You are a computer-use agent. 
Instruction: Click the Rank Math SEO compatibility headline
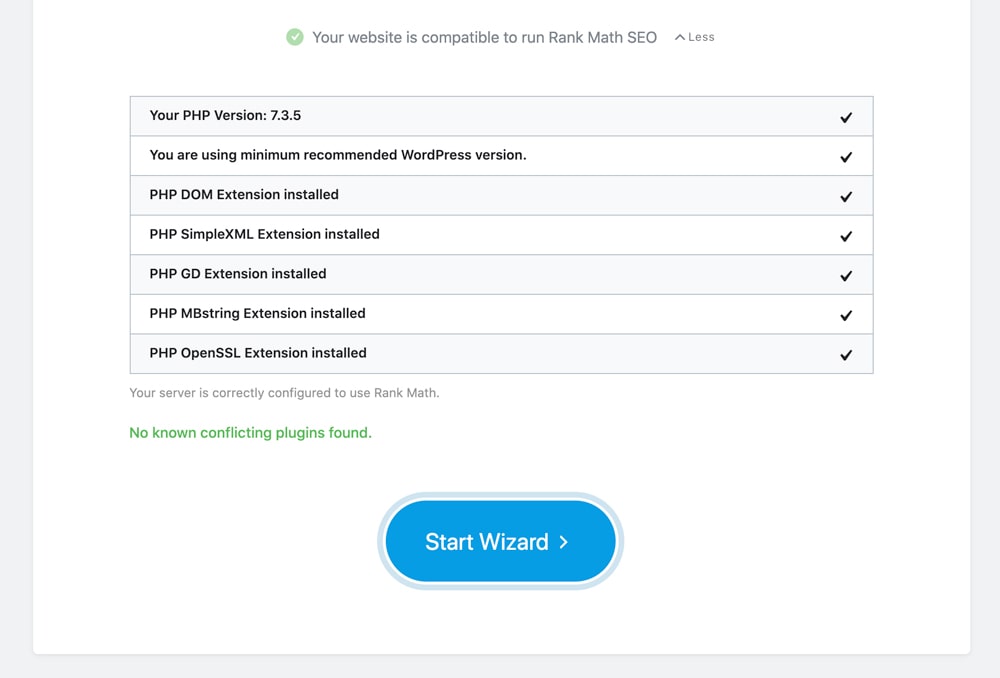485,36
